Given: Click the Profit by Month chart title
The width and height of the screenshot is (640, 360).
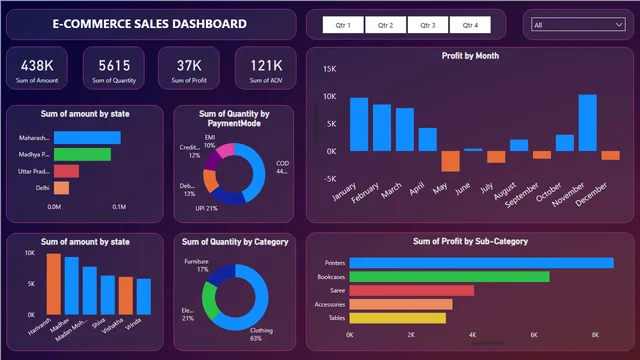Looking at the screenshot, I should tap(470, 56).
